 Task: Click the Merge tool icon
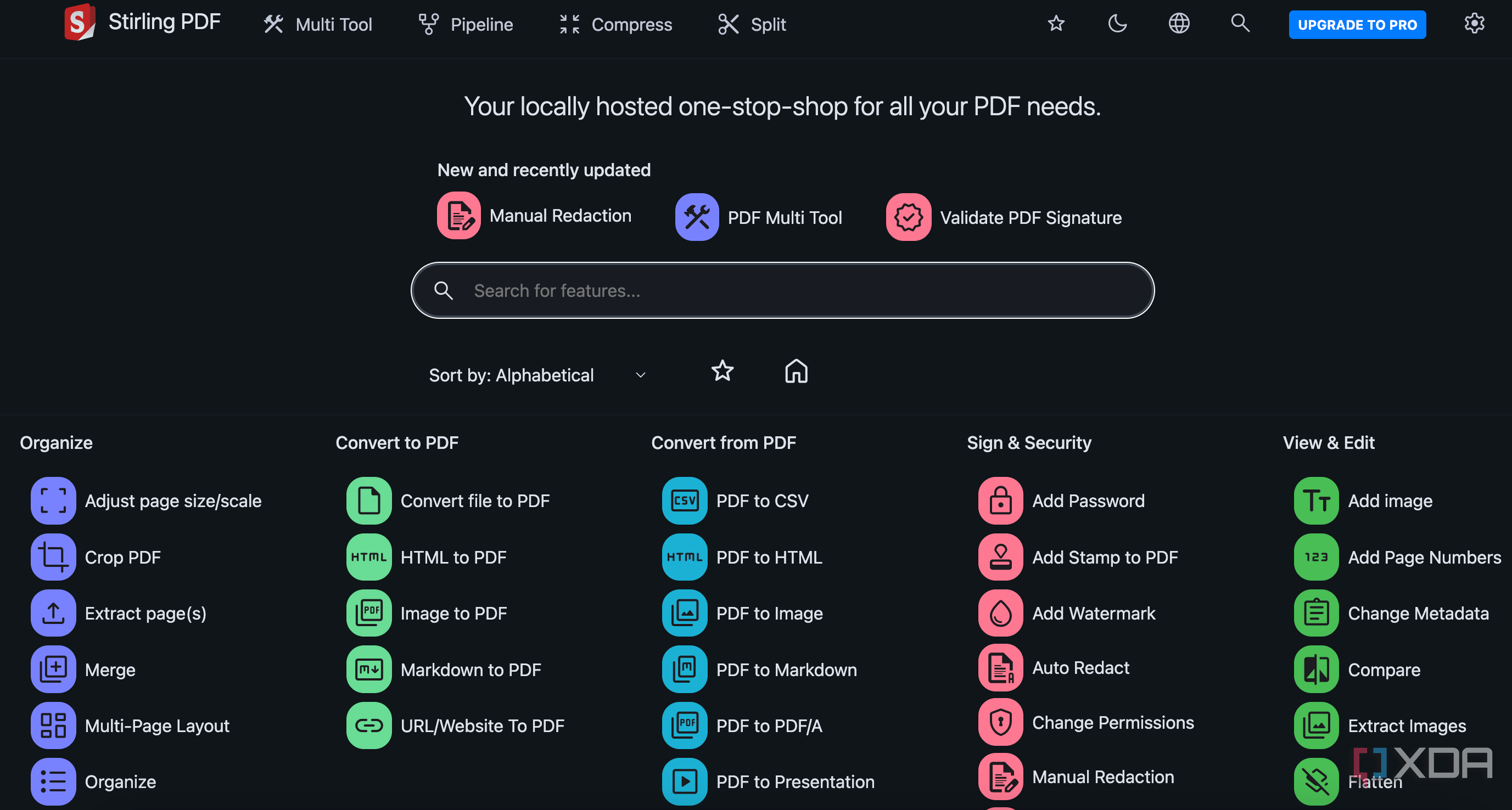point(53,669)
